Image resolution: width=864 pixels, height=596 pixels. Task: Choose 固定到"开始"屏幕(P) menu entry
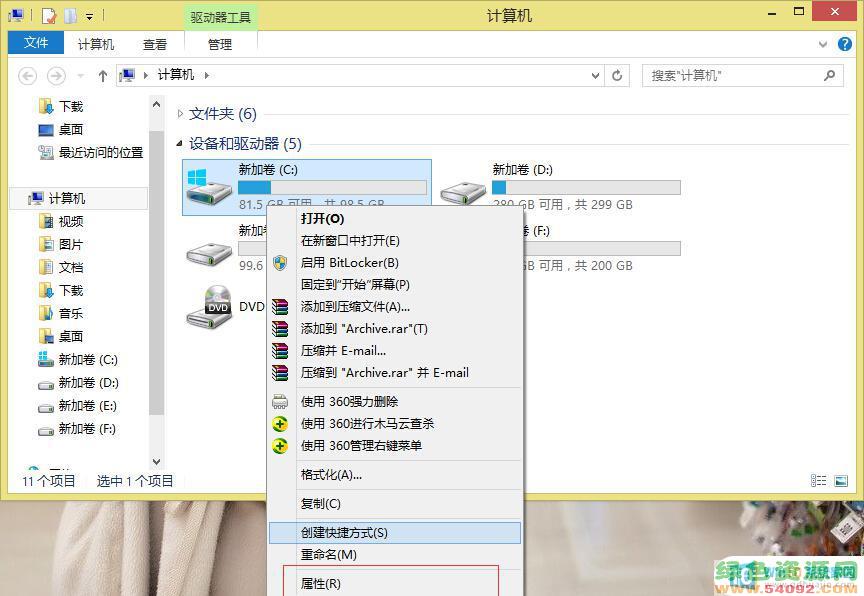pos(395,285)
